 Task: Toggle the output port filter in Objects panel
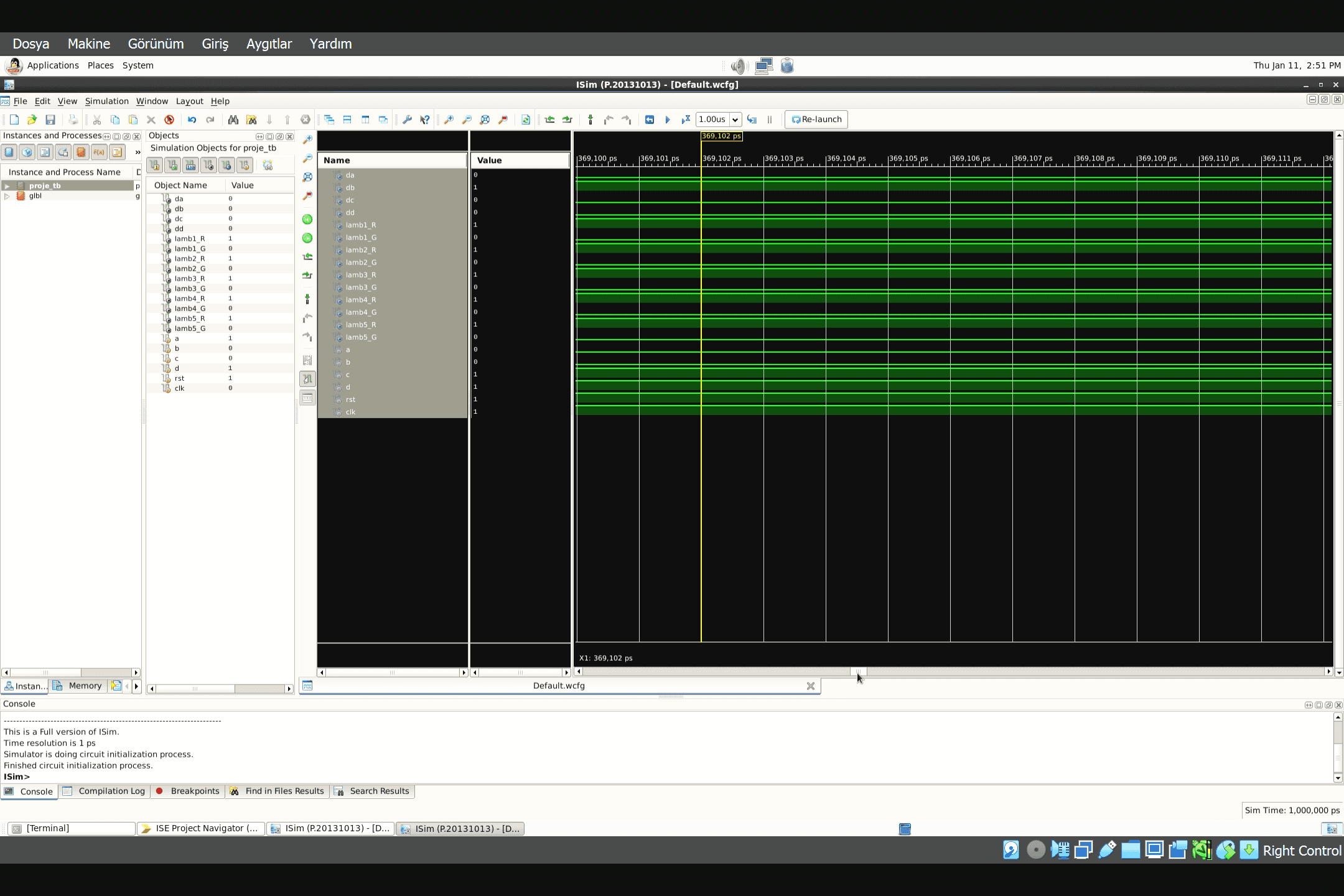click(x=172, y=165)
